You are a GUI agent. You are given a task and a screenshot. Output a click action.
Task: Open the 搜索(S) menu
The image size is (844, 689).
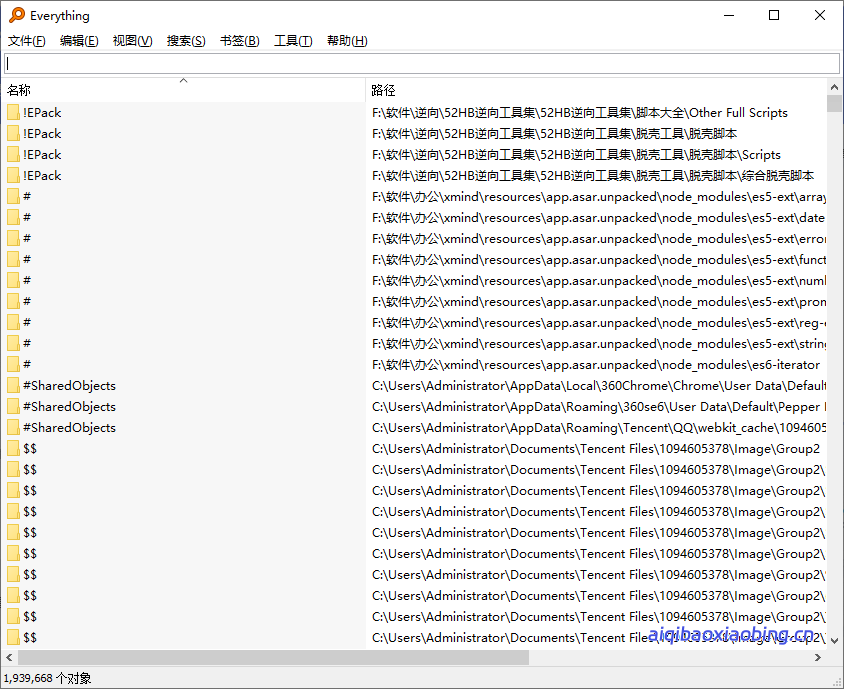[x=186, y=41]
